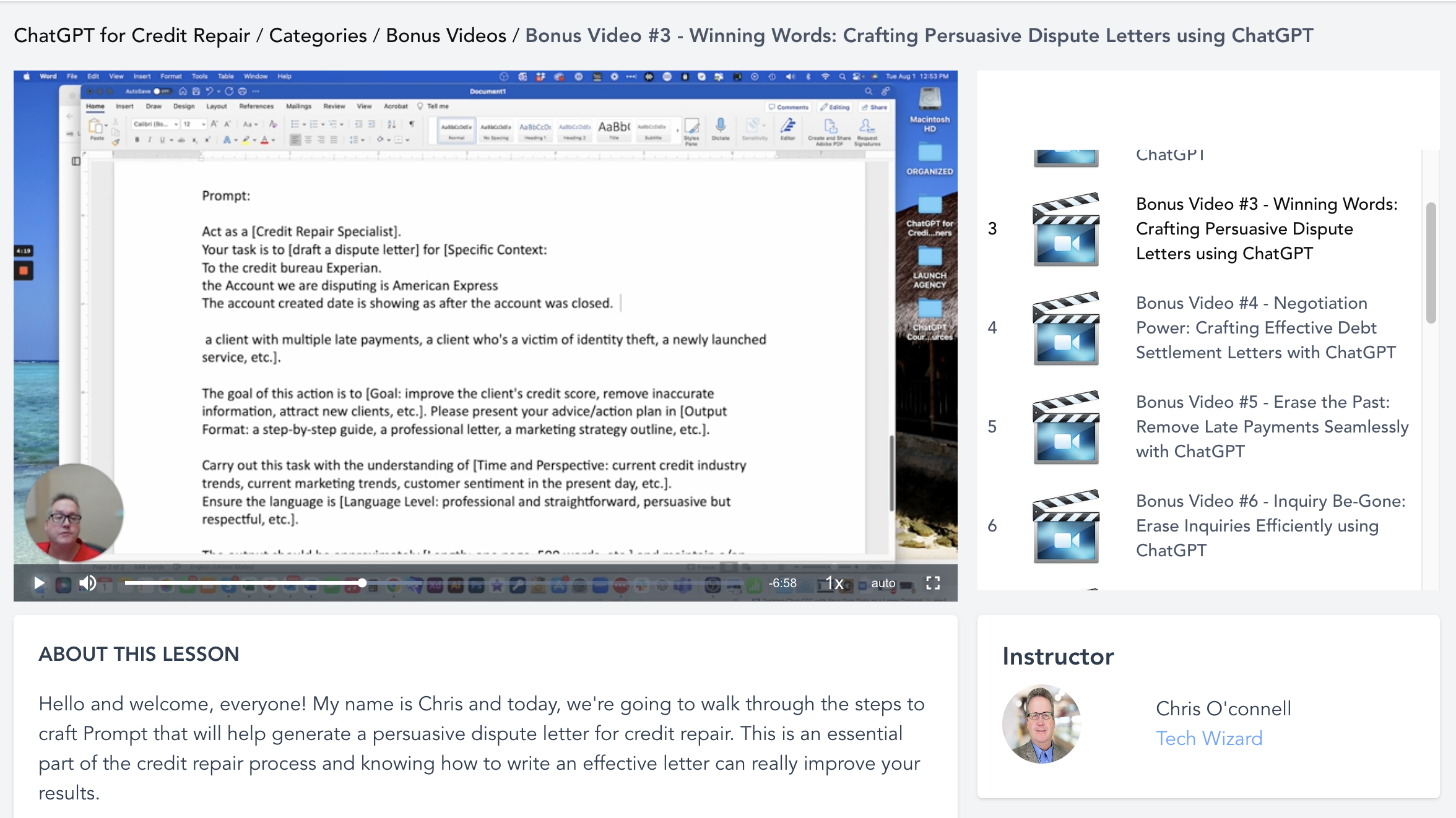Viewport: 1456px width, 818px height.
Task: Open the auto video quality selector
Action: pos(883,583)
